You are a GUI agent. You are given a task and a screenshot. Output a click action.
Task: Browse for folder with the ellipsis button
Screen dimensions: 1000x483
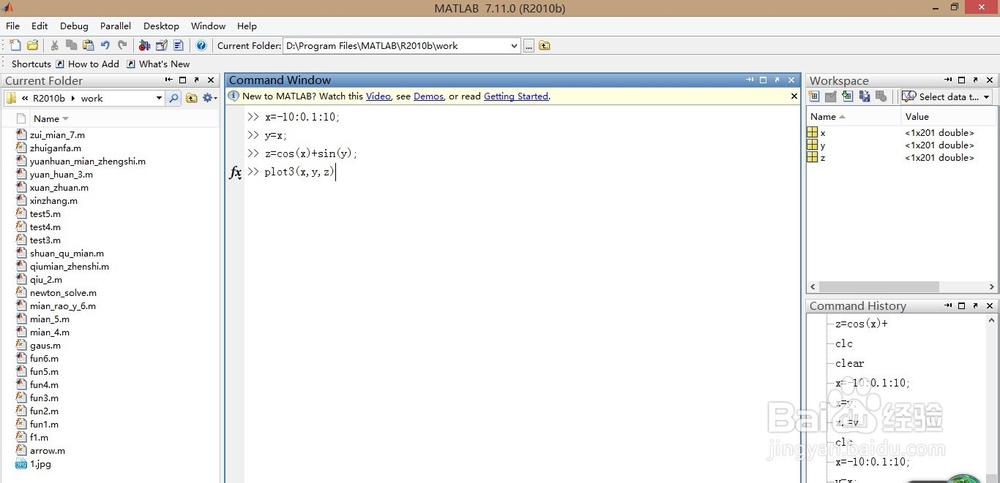click(529, 46)
